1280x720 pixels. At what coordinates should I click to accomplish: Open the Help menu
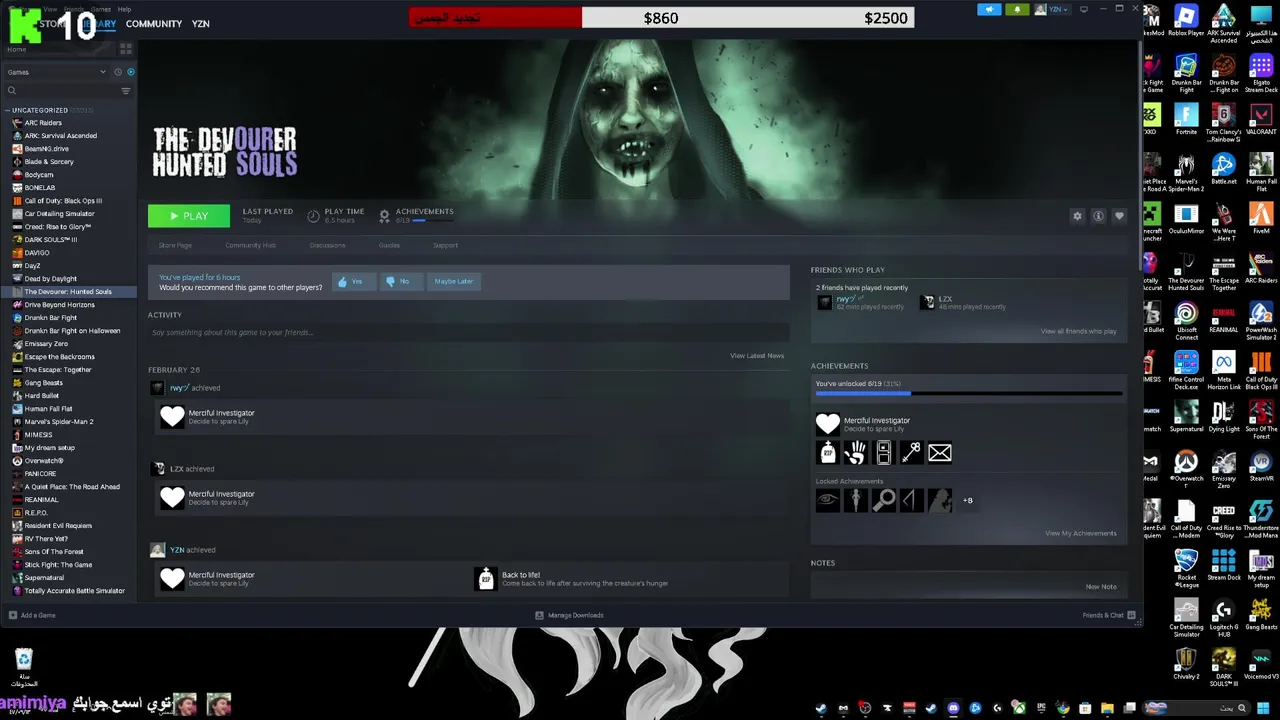pos(124,9)
